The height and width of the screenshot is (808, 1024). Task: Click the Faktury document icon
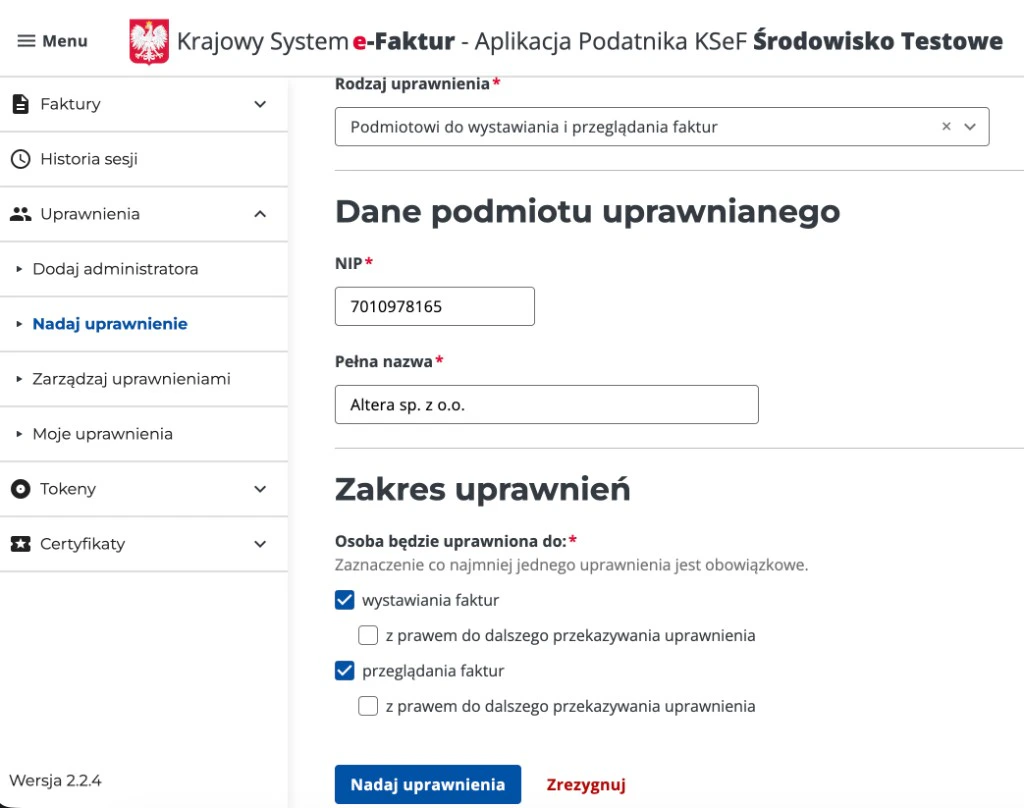(x=21, y=104)
